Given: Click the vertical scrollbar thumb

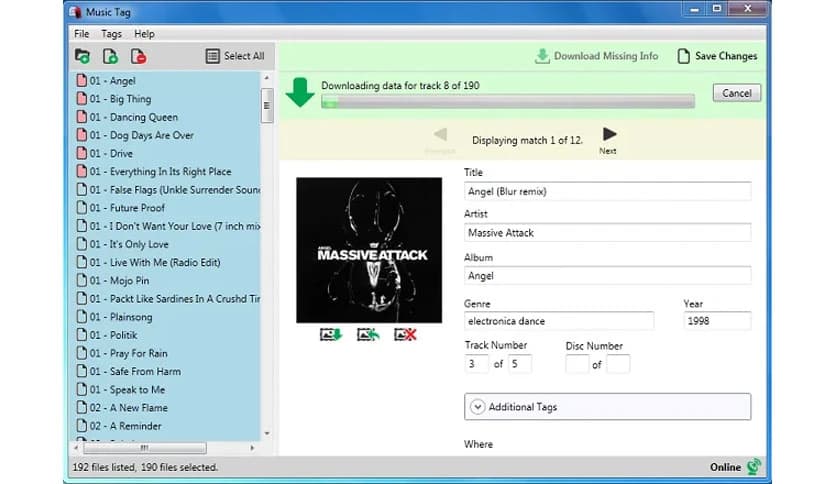Looking at the screenshot, I should coord(267,106).
